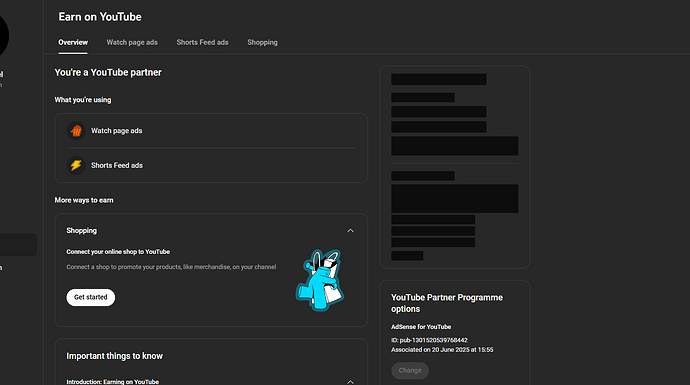690x385 pixels.
Task: Click the Watch page ads orange icon
Action: coord(76,131)
